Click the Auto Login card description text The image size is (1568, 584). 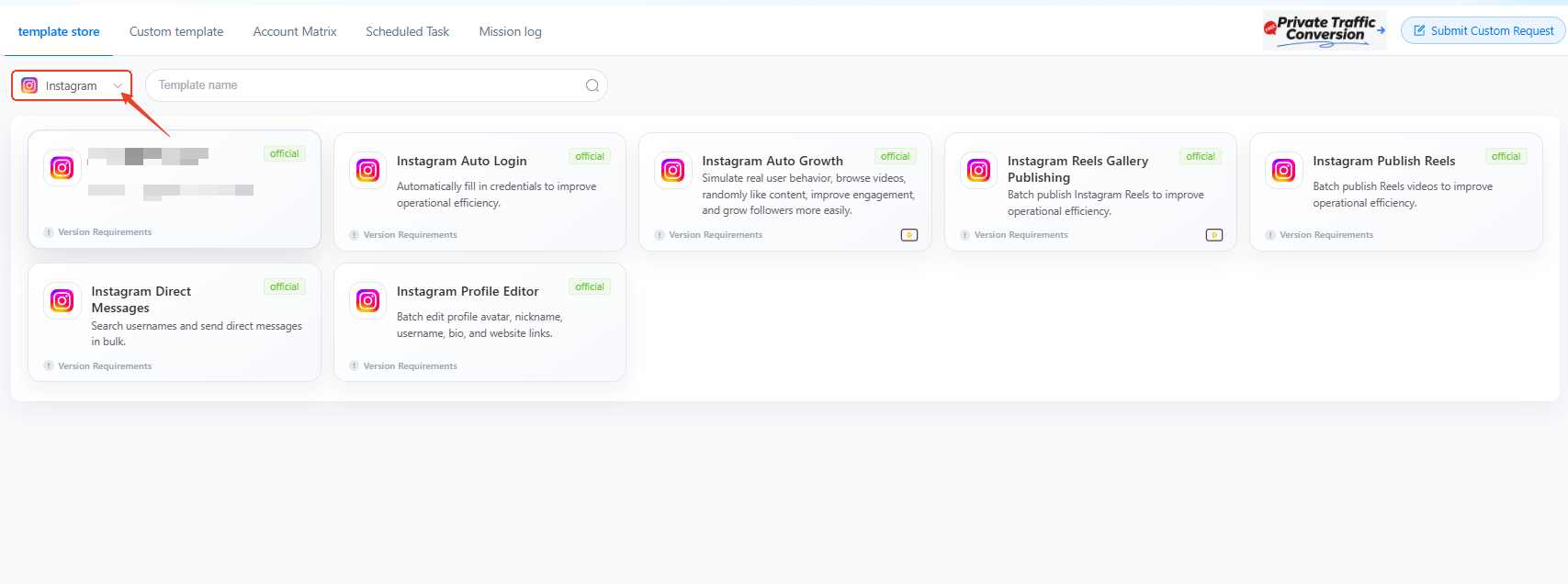pos(496,195)
